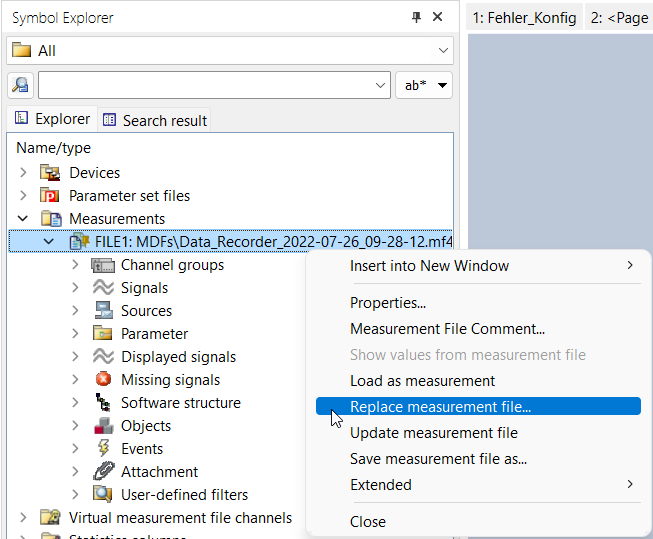Click the Attachment paperclip icon
The width and height of the screenshot is (653, 539).
pyautogui.click(x=103, y=471)
